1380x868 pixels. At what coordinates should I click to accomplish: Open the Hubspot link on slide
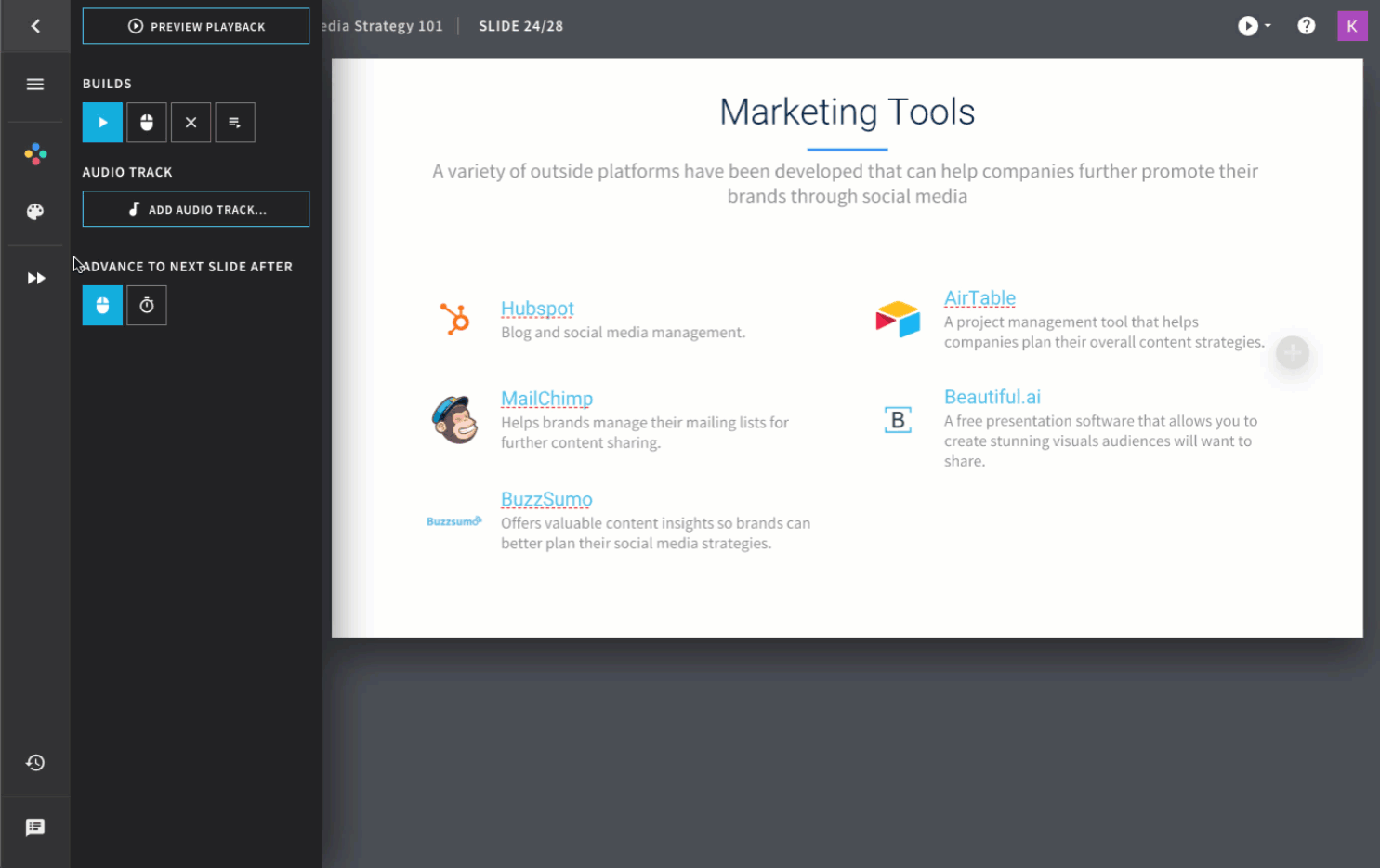[x=537, y=309]
